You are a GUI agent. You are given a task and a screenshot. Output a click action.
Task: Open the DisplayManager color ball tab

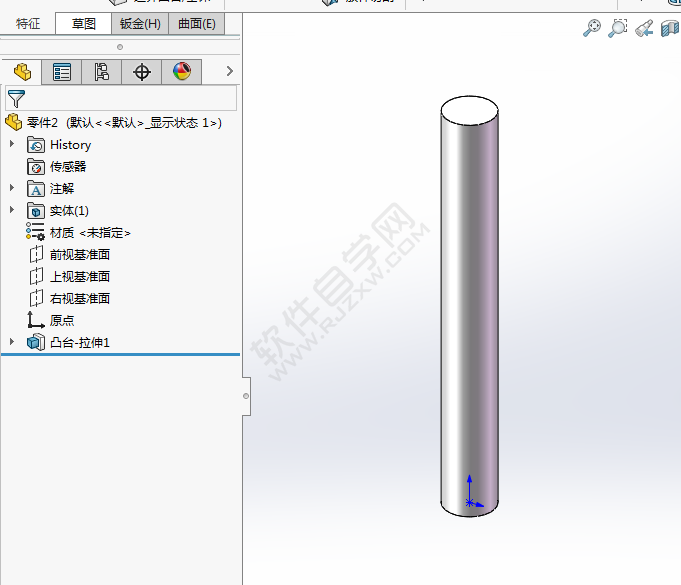point(182,72)
